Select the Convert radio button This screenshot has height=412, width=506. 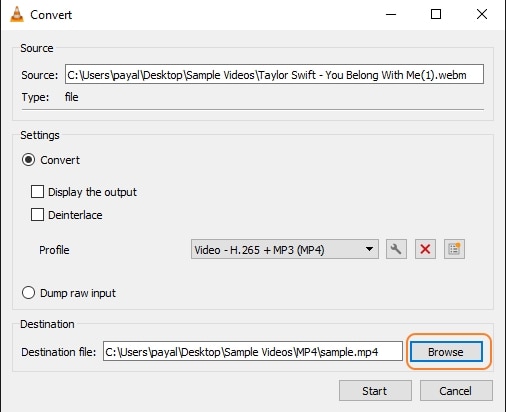(28, 160)
